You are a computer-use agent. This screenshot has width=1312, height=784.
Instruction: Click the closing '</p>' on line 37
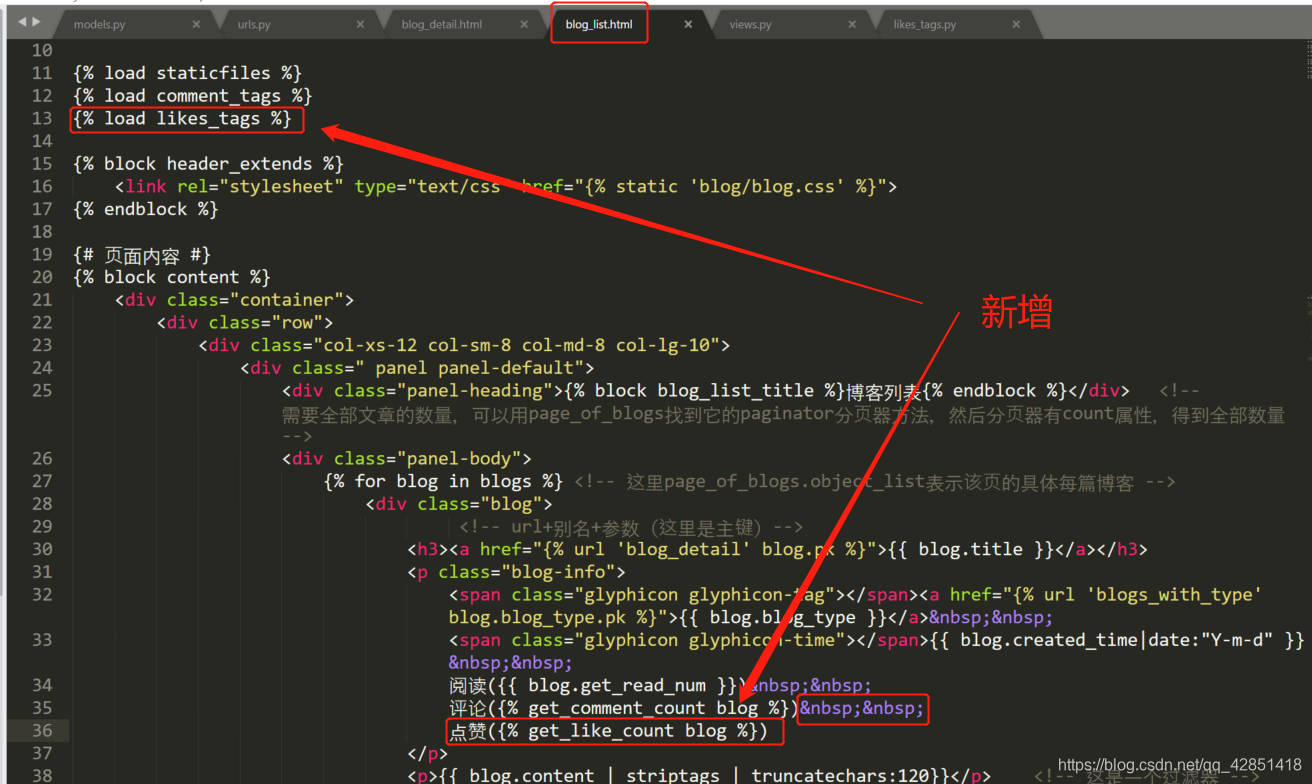tap(427, 754)
